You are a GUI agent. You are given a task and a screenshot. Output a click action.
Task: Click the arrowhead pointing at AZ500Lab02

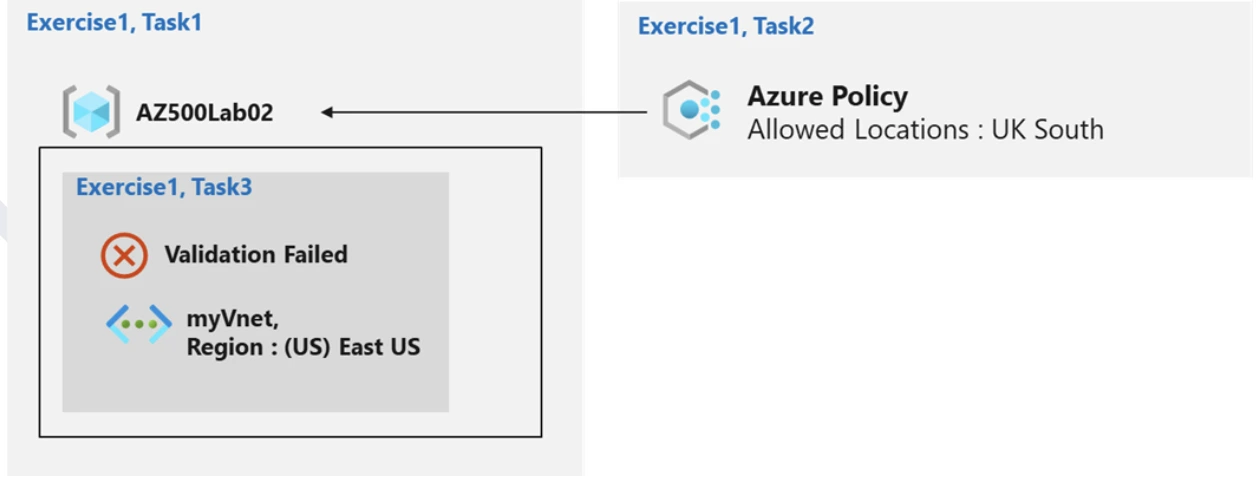point(328,112)
